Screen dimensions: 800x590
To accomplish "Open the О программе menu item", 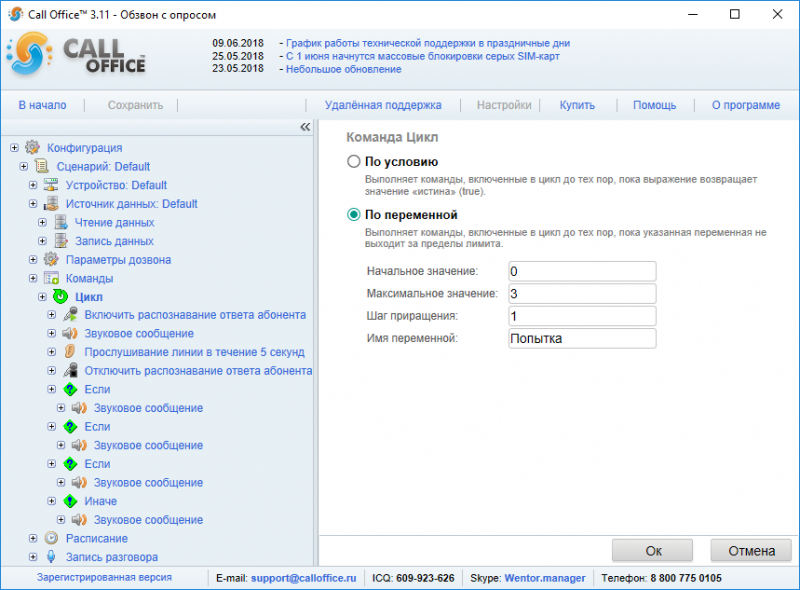I will coord(746,105).
